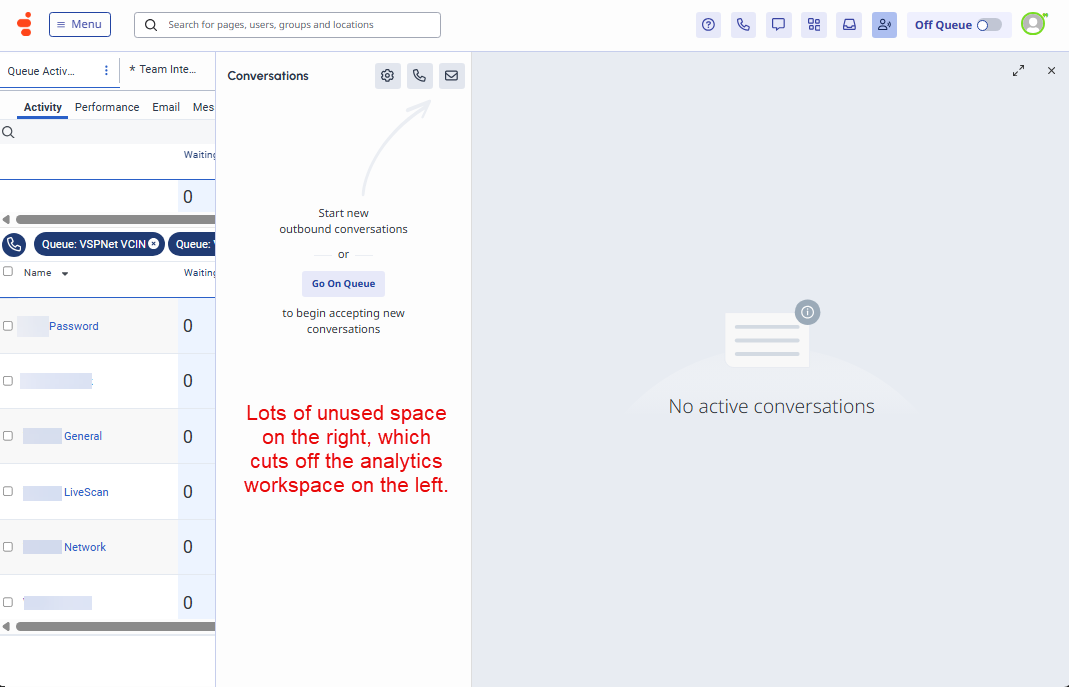Open the General queue link
This screenshot has width=1069, height=687.
[82, 436]
